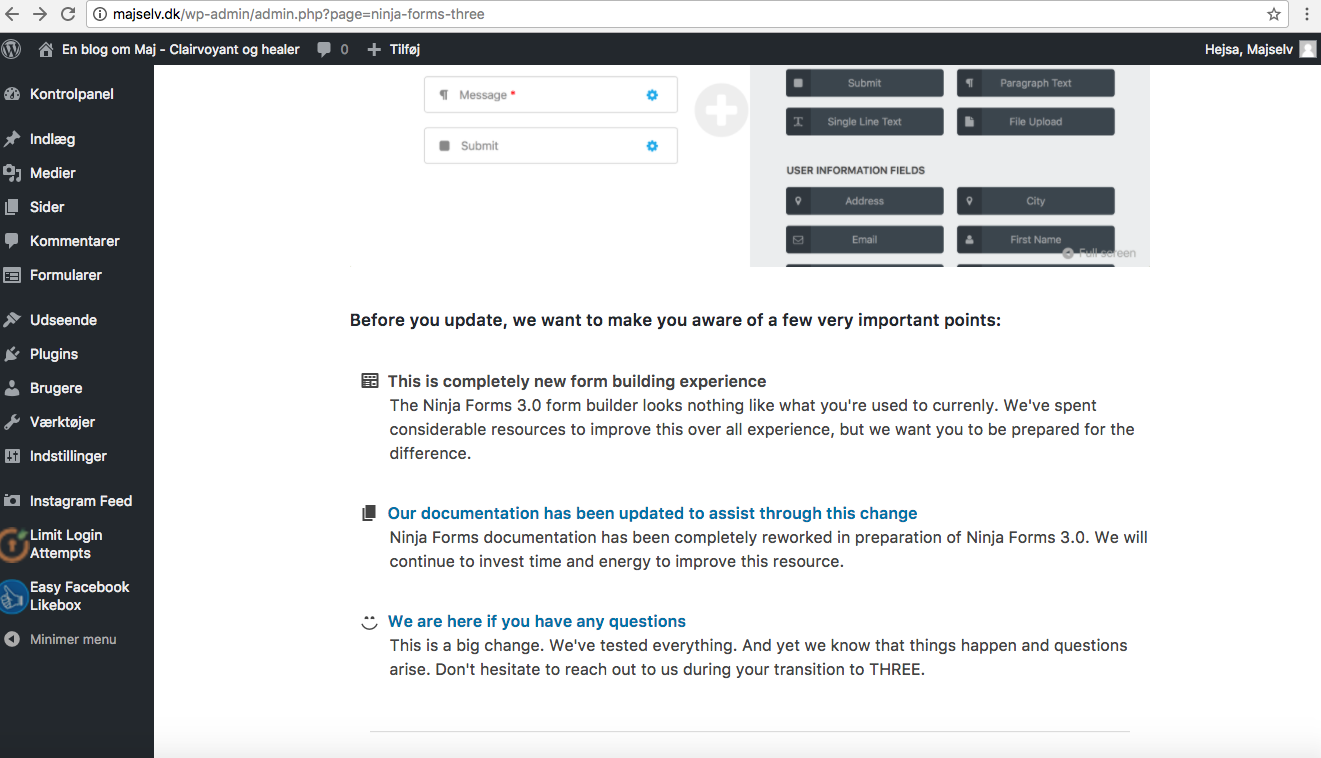Screen dimensions: 1321x758
Task: Click the Easy Facebook Likebox thumbs-up icon
Action: point(12,596)
